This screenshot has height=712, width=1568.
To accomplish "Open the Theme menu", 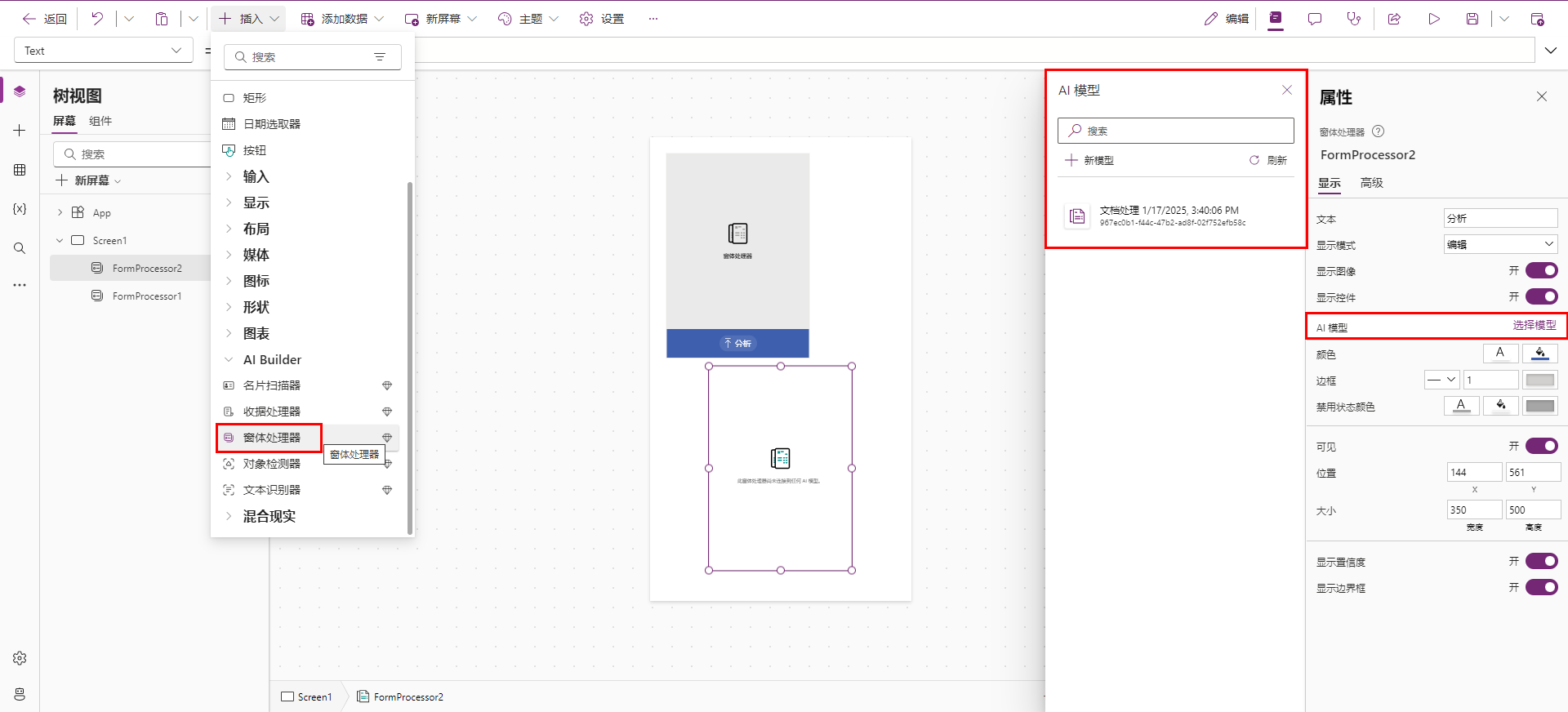I will point(528,19).
